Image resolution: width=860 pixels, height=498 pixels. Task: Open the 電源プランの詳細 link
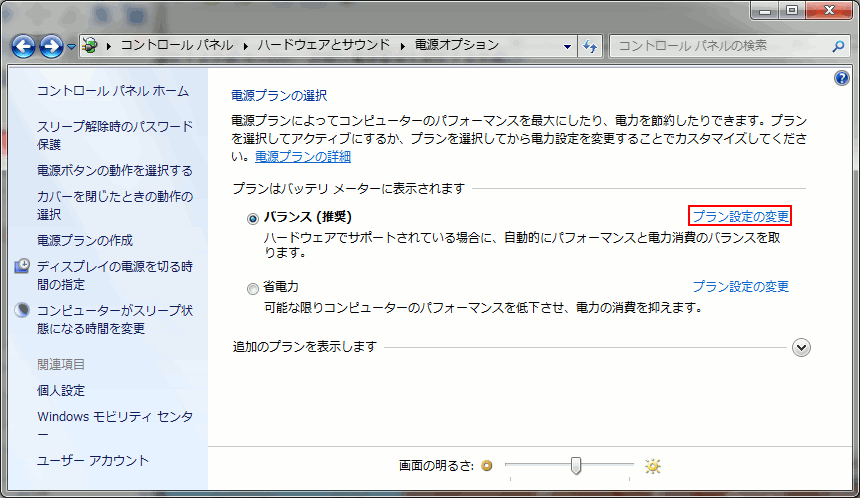click(x=302, y=156)
